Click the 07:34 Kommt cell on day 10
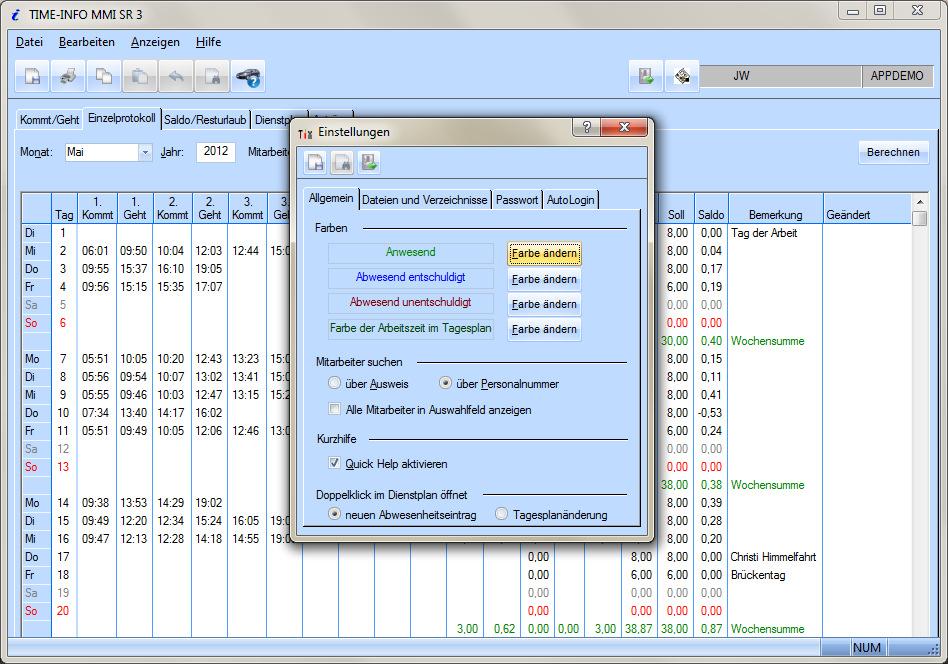Screen dimensions: 948x664 96,412
